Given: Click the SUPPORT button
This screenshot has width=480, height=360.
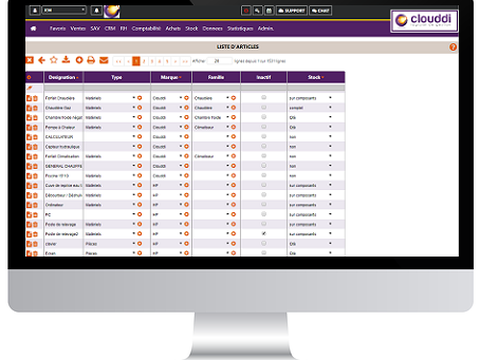Looking at the screenshot, I should [291, 11].
